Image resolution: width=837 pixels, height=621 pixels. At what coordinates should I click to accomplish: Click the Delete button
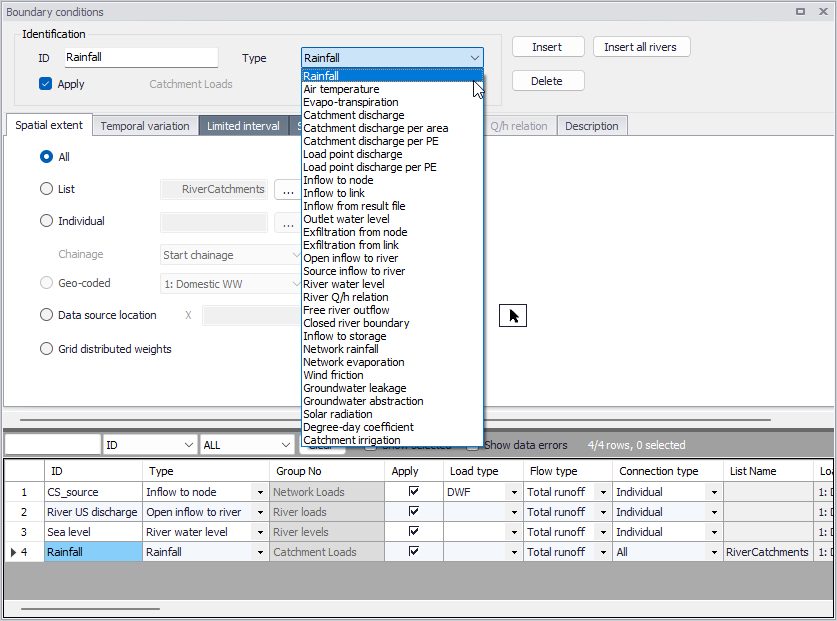(x=548, y=81)
